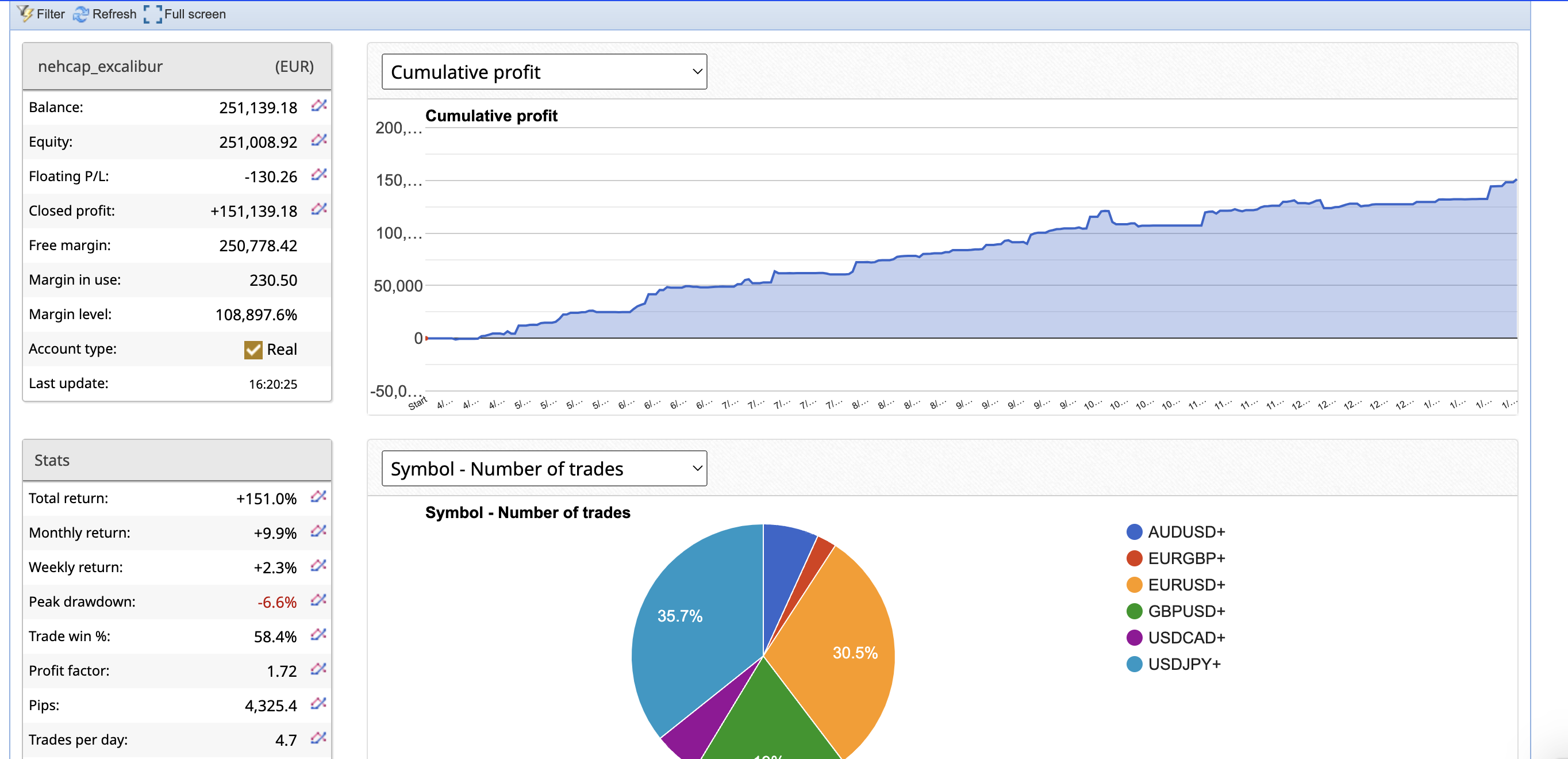Image resolution: width=1568 pixels, height=759 pixels.
Task: Click the chart icon beside Closed profit
Action: coord(319,209)
